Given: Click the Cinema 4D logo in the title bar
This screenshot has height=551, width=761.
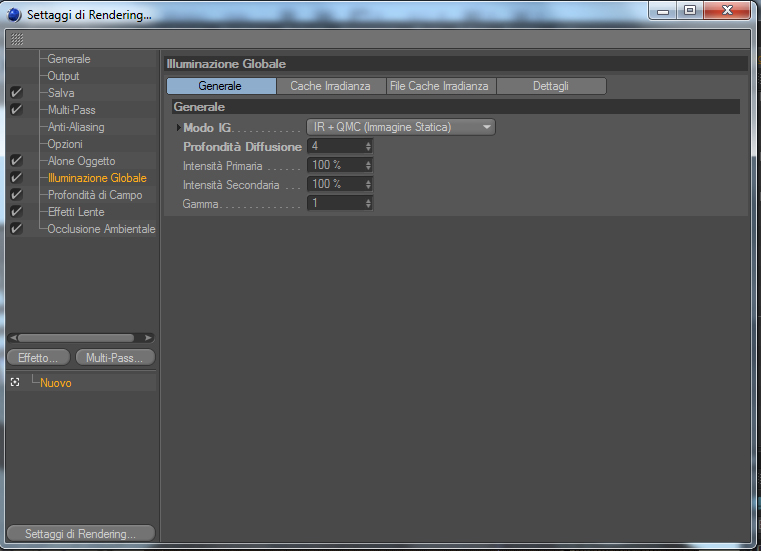Looking at the screenshot, I should [14, 15].
